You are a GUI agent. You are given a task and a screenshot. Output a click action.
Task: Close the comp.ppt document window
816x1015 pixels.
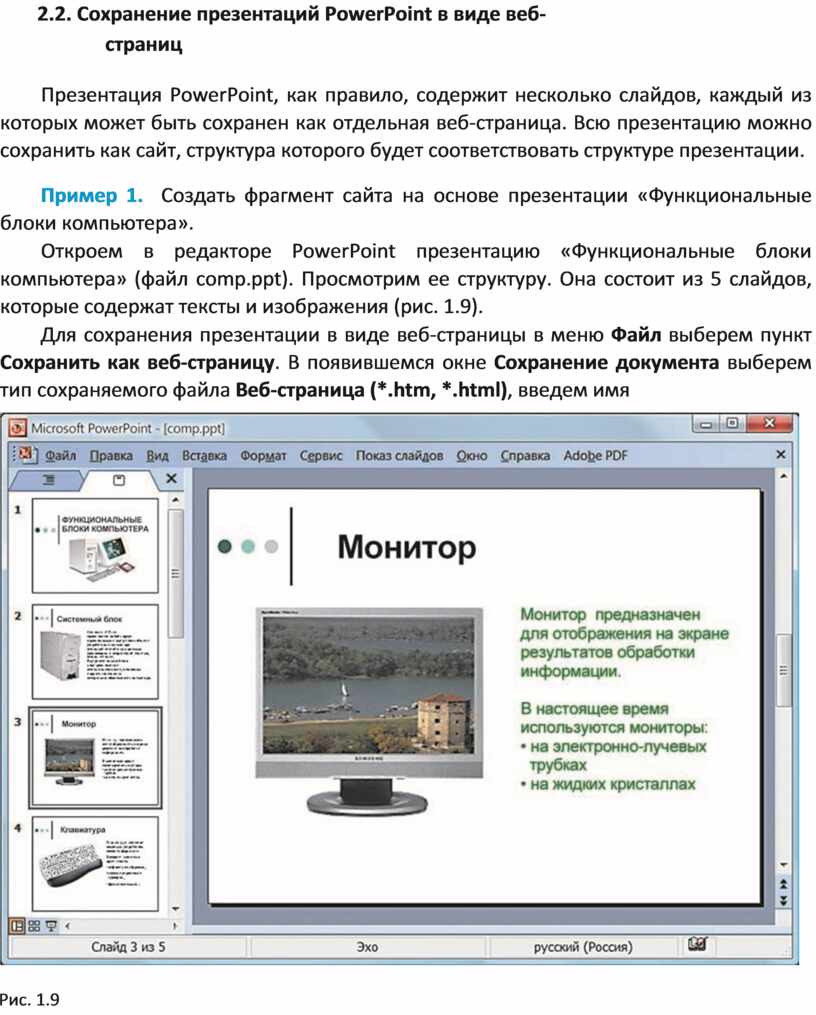(x=780, y=454)
